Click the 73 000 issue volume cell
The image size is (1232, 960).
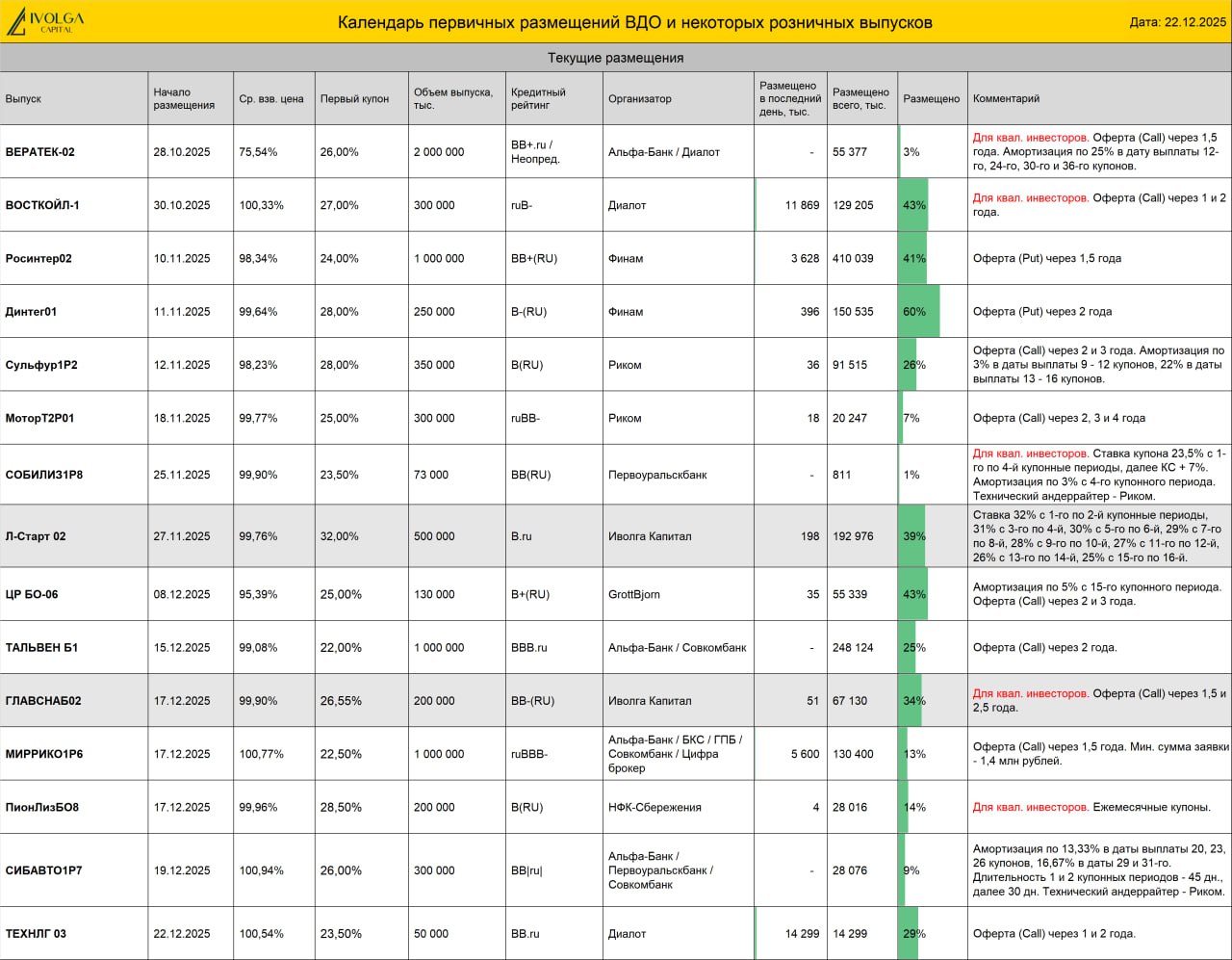pos(431,475)
